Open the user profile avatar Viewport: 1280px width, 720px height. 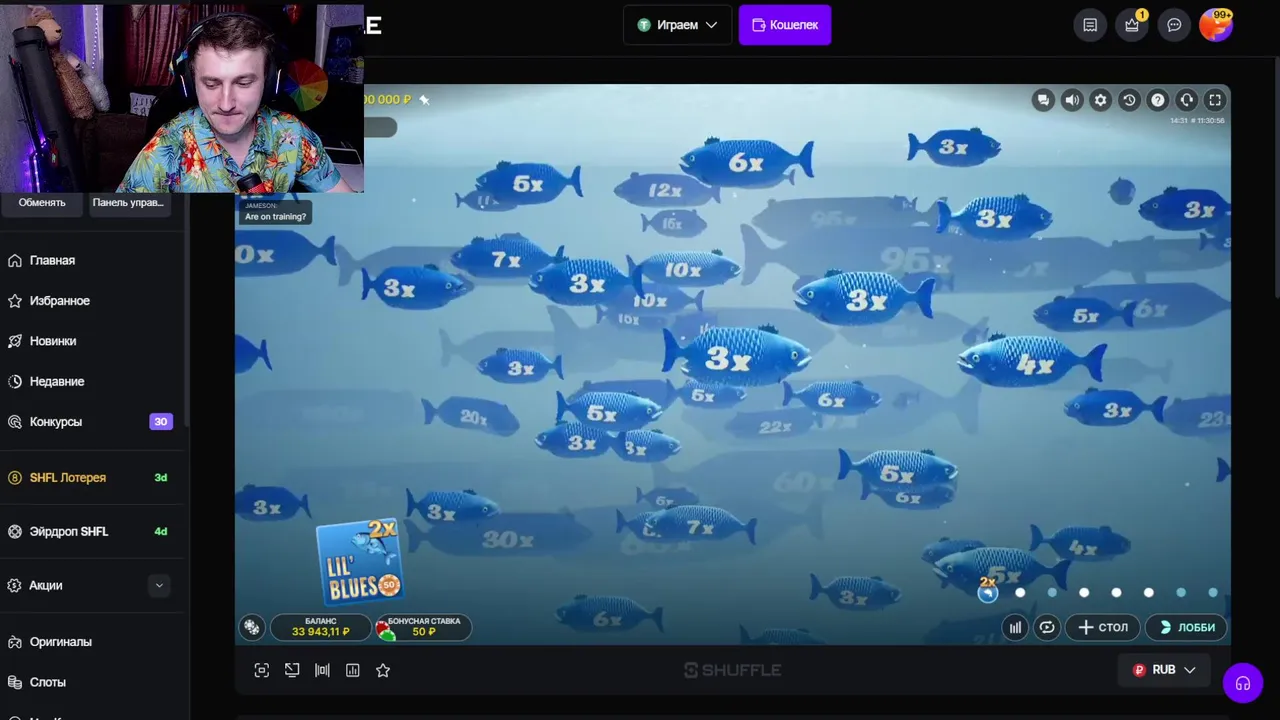(1216, 25)
